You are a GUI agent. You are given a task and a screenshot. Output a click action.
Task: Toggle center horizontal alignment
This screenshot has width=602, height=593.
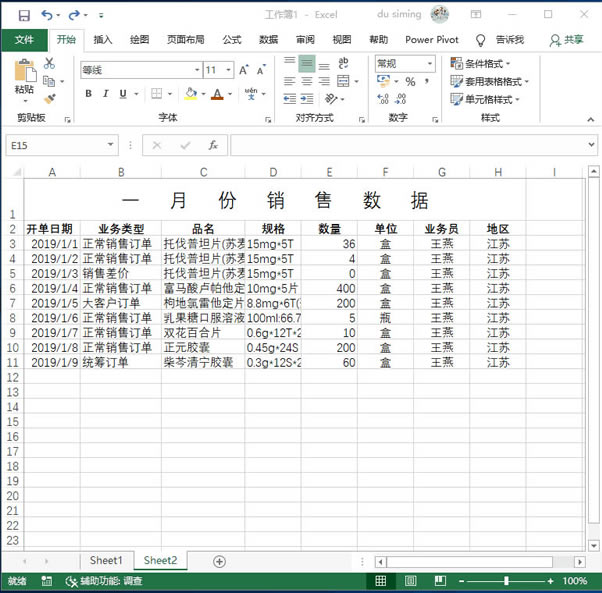tap(307, 81)
